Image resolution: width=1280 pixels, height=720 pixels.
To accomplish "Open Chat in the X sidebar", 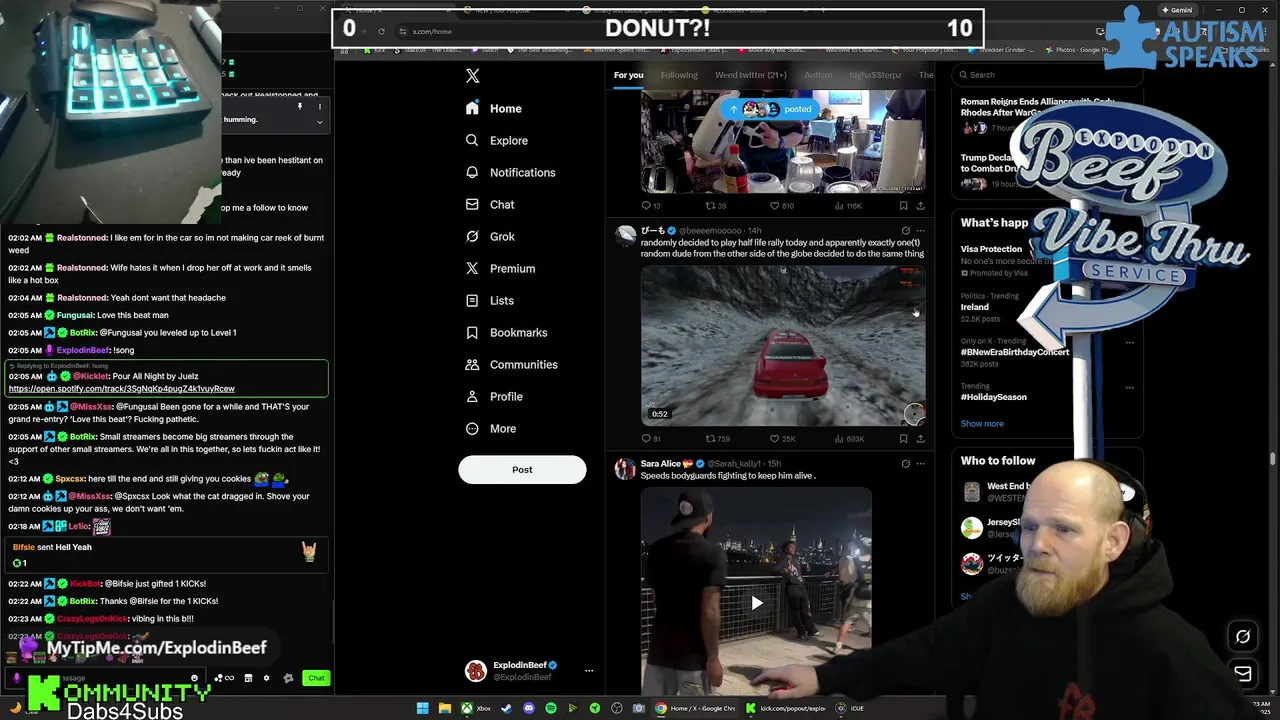I will (x=490, y=204).
